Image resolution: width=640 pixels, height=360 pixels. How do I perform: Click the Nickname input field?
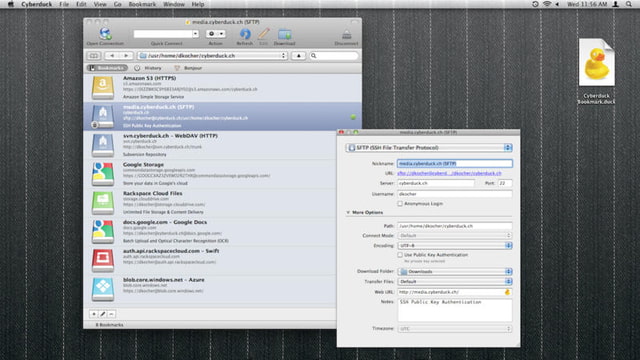[x=455, y=163]
